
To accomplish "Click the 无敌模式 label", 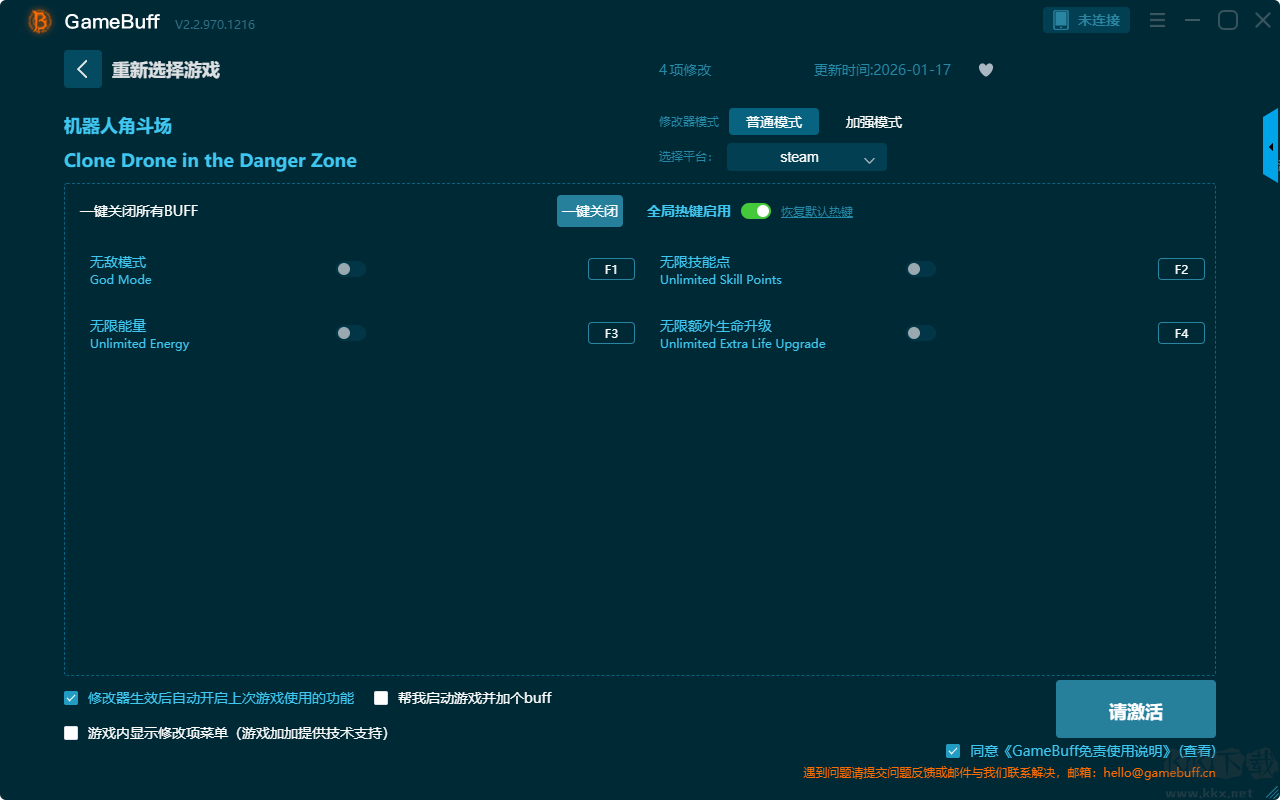I will (118, 262).
